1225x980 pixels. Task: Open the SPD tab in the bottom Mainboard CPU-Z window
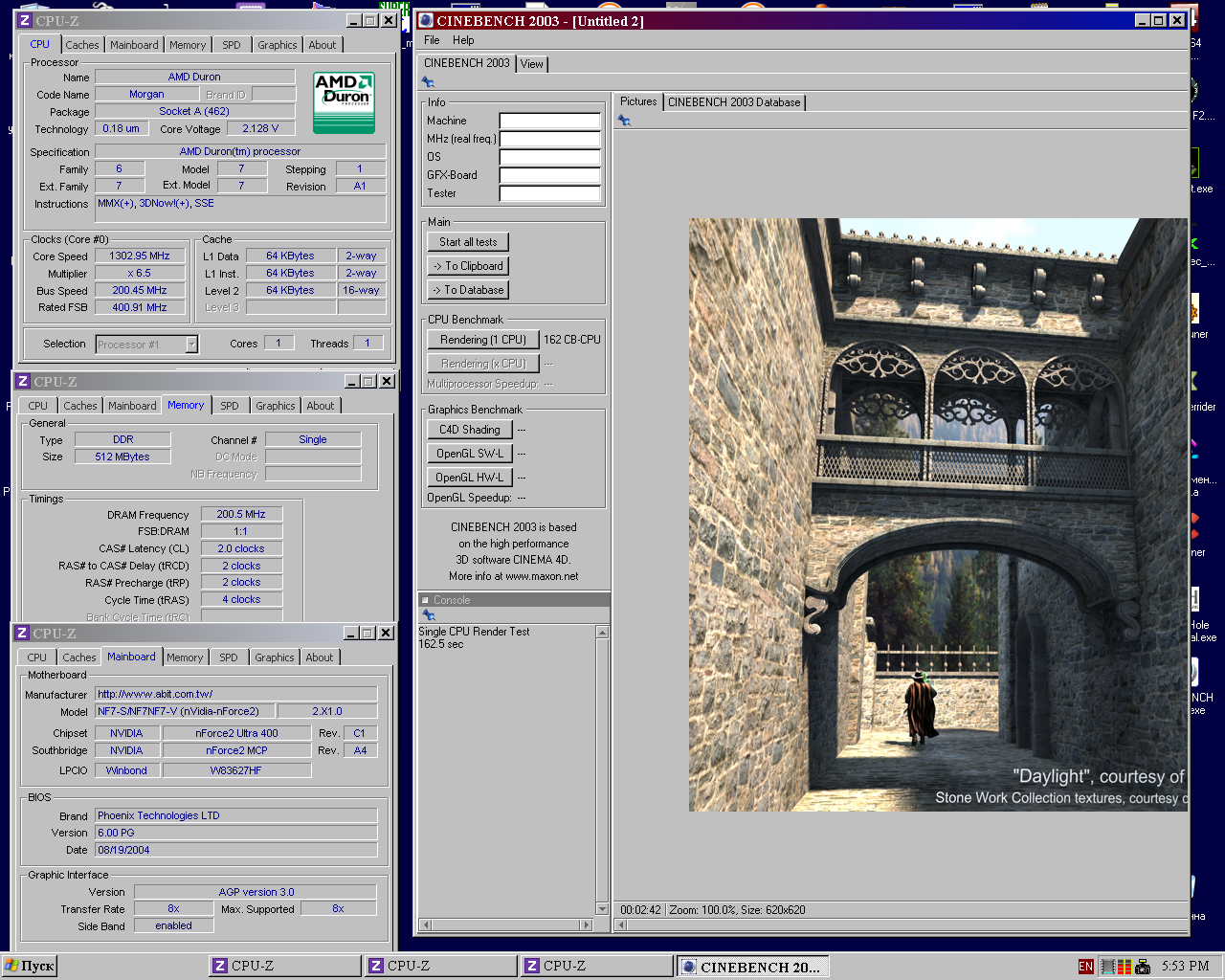click(229, 657)
